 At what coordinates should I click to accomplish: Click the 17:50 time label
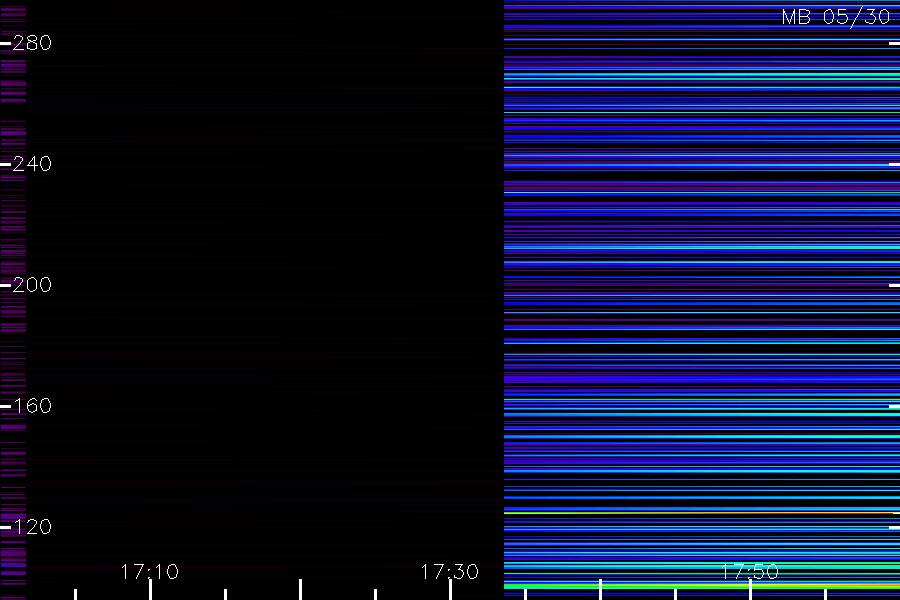[750, 572]
